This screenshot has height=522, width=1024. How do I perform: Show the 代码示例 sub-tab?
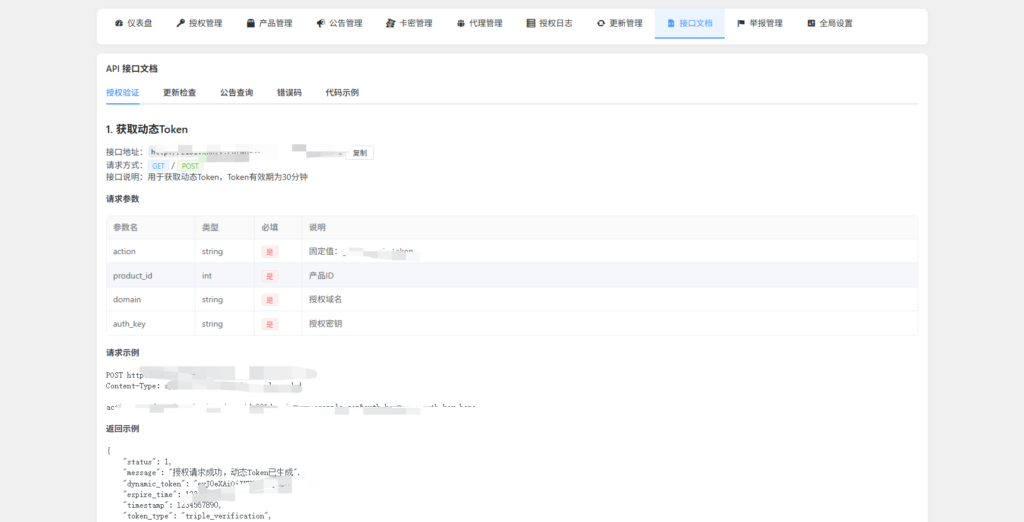(x=342, y=93)
